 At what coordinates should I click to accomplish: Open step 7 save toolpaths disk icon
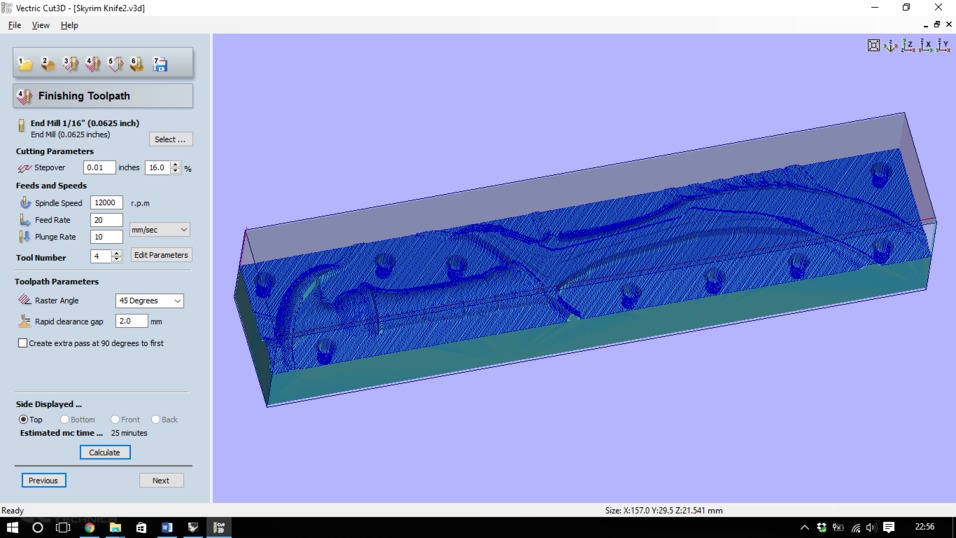tap(160, 64)
